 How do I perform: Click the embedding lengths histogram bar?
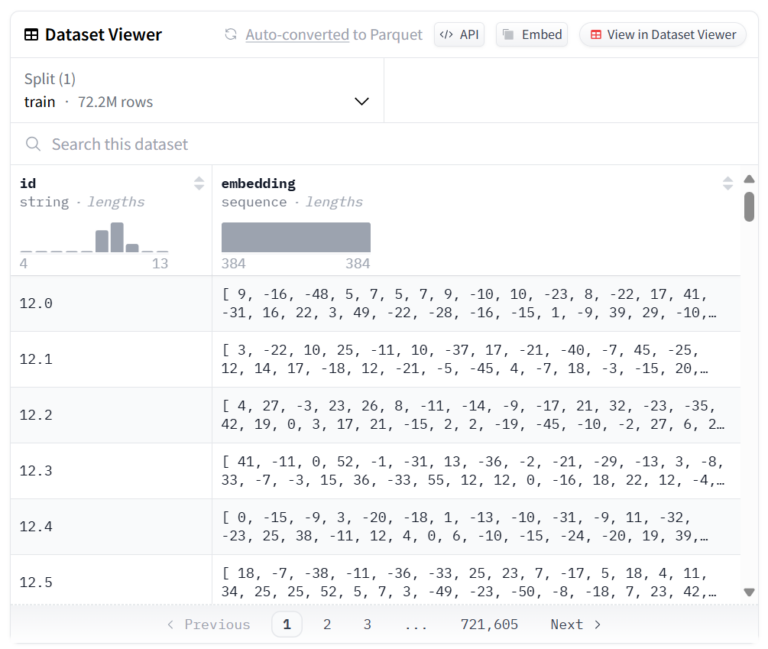(296, 237)
